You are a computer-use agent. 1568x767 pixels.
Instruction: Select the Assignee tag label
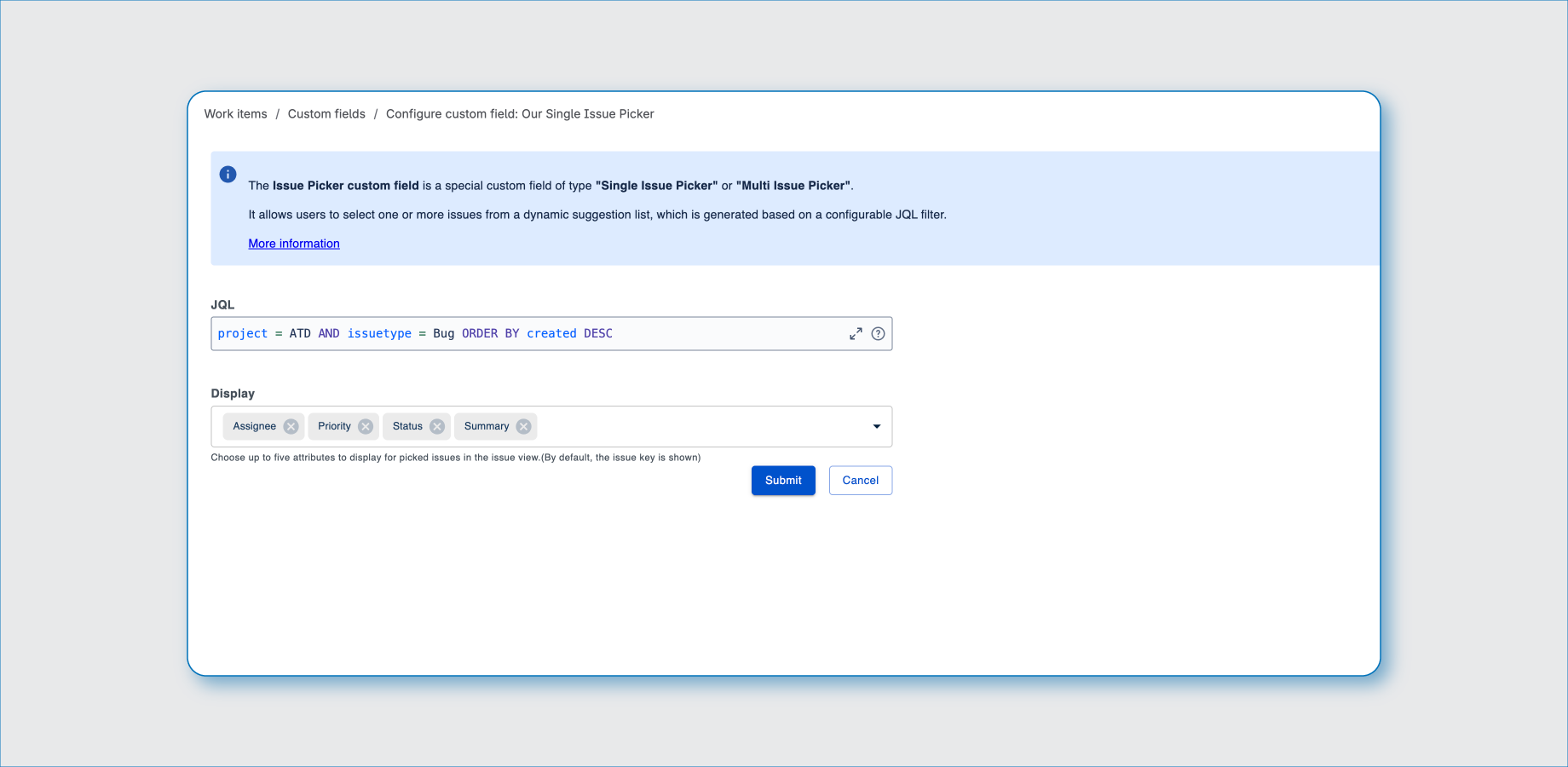tap(254, 427)
